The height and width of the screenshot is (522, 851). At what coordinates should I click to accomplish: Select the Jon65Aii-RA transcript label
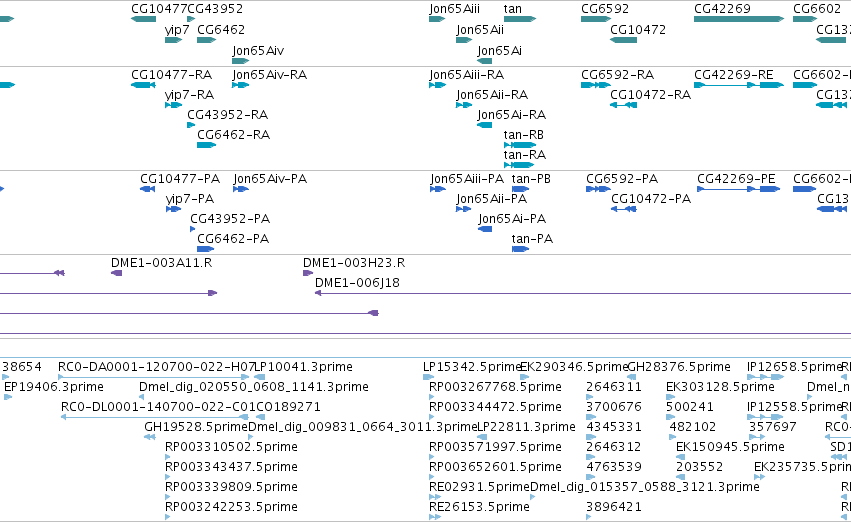[x=492, y=94]
